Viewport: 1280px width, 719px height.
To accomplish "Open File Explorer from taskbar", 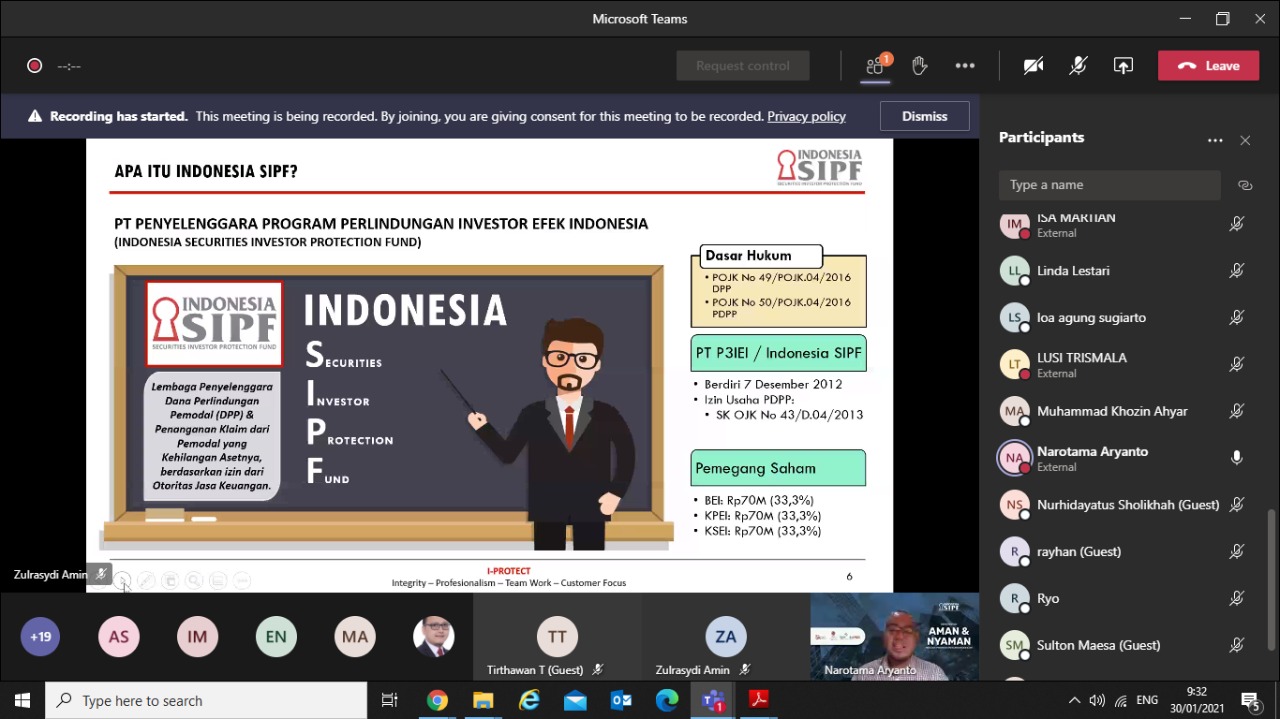I will pyautogui.click(x=483, y=700).
